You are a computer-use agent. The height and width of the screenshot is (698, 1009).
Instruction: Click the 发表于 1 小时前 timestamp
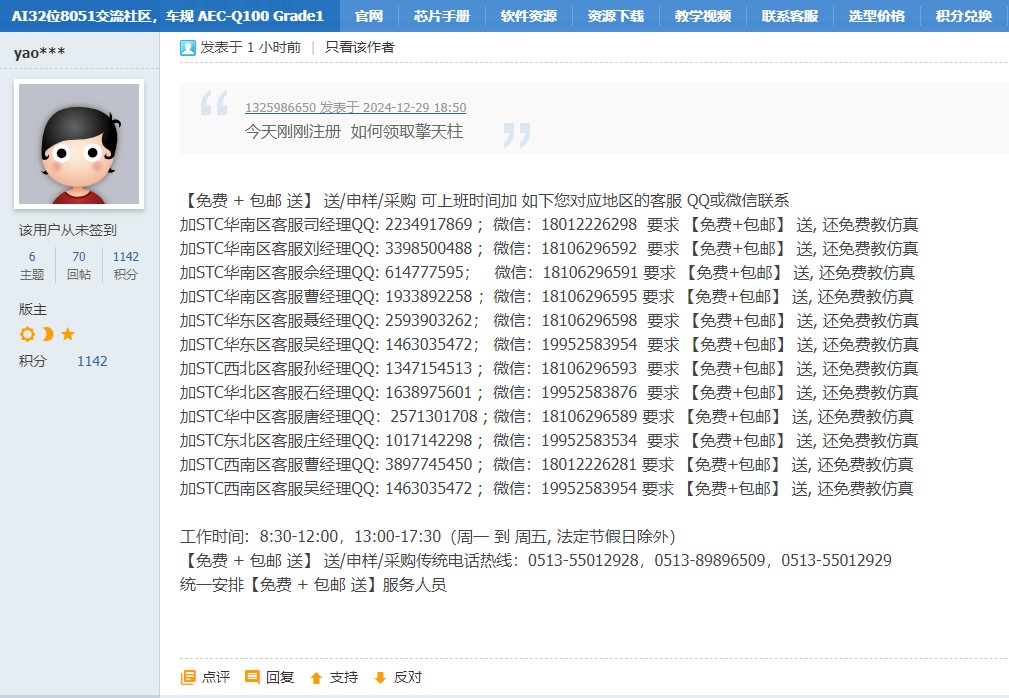(x=250, y=47)
